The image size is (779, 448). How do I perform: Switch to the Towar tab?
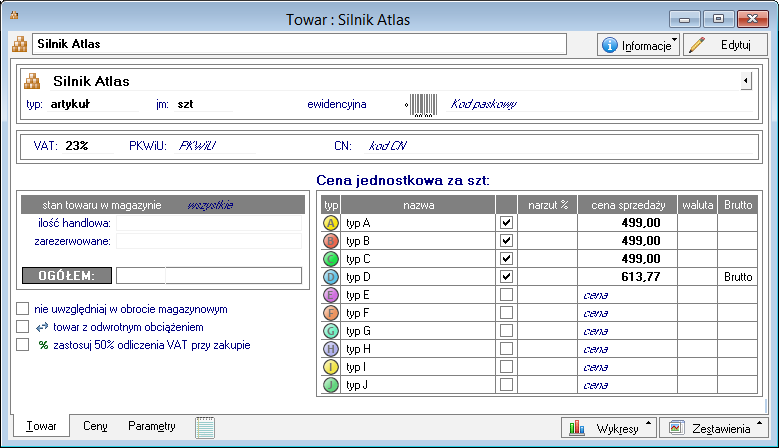click(41, 426)
